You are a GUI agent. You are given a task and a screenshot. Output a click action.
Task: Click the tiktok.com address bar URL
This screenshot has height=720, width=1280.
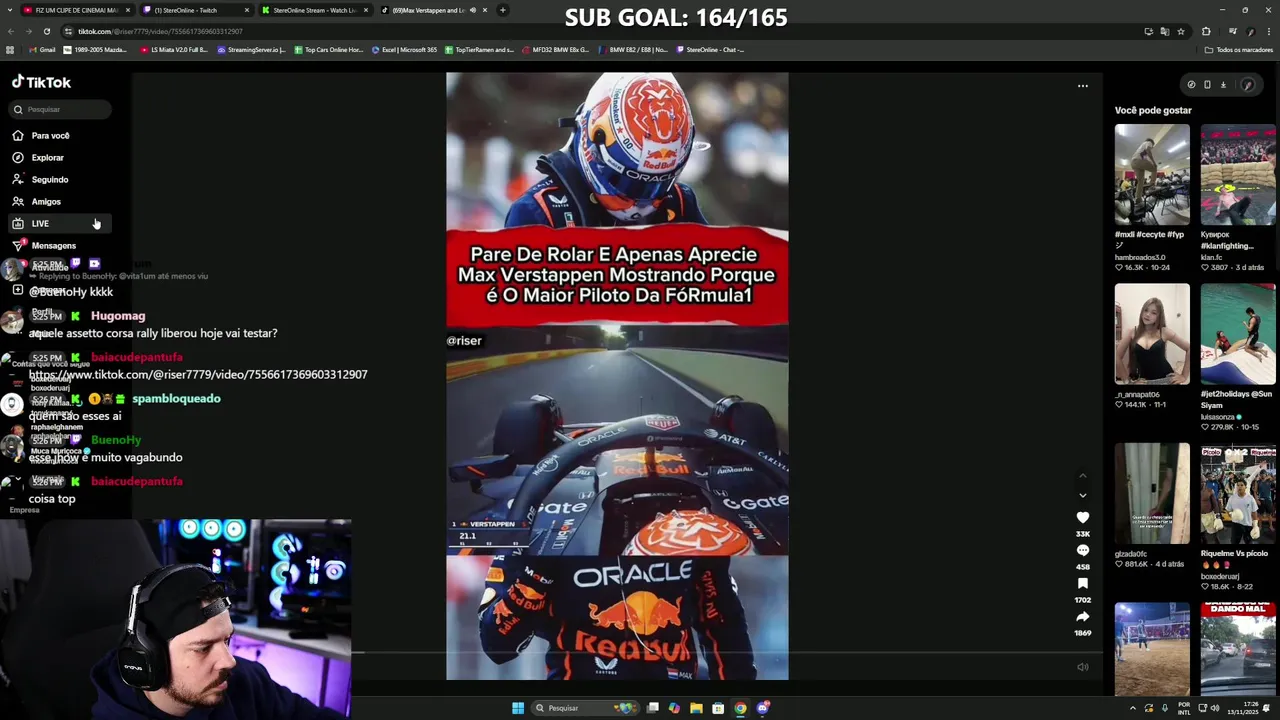(x=160, y=31)
